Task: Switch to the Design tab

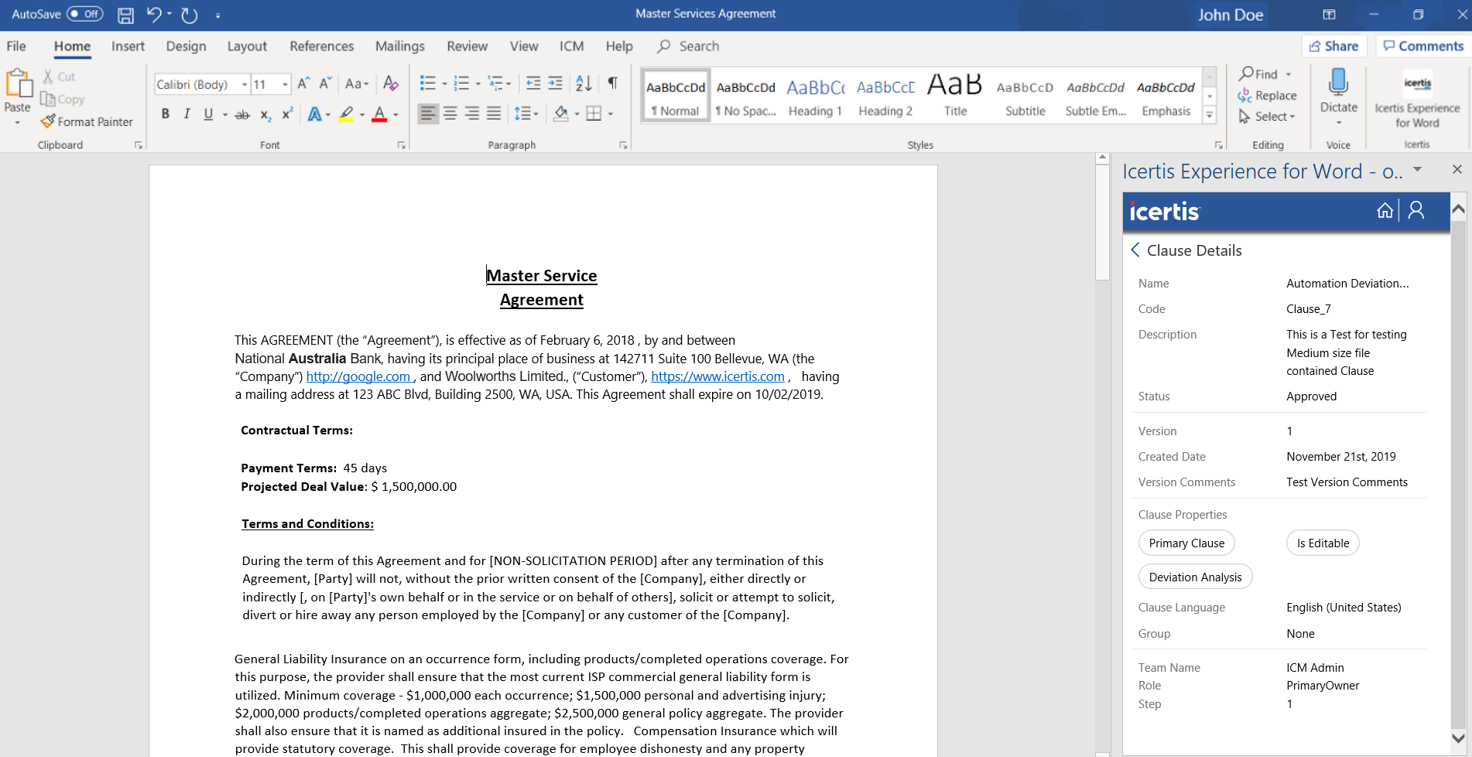Action: click(186, 46)
